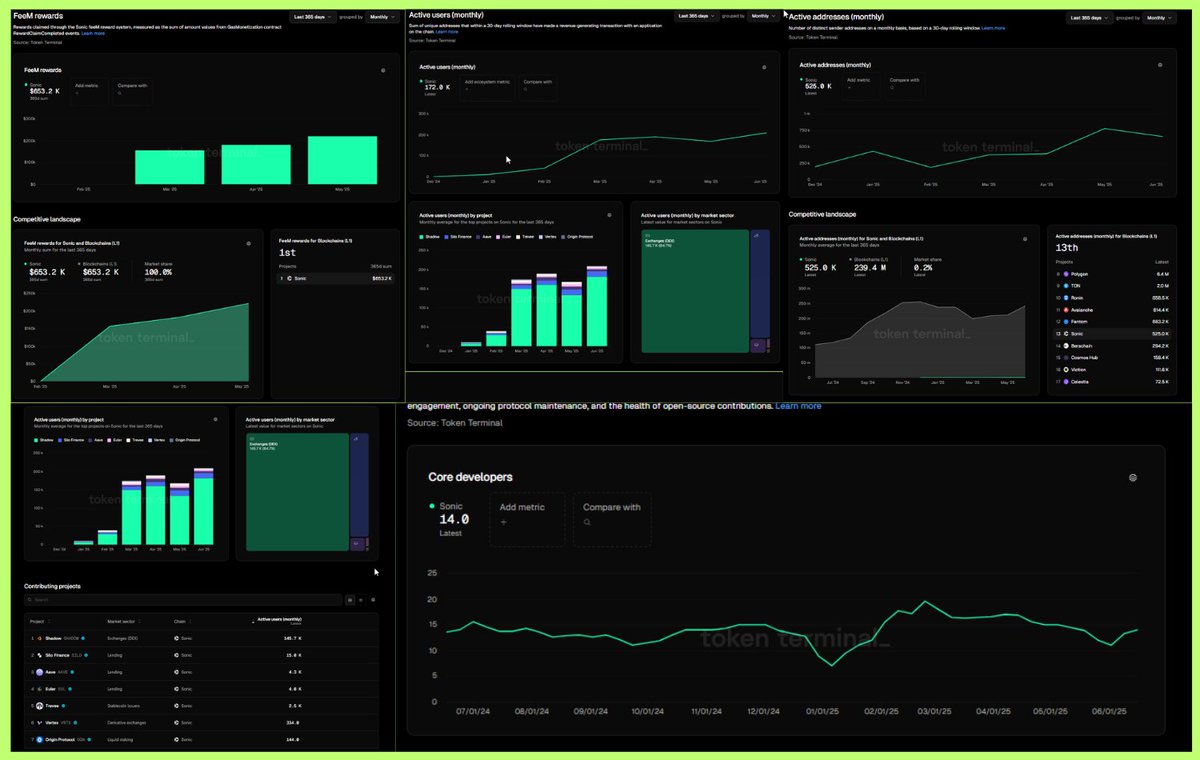Click the Contributing projects search field
1200x760 pixels.
click(183, 600)
